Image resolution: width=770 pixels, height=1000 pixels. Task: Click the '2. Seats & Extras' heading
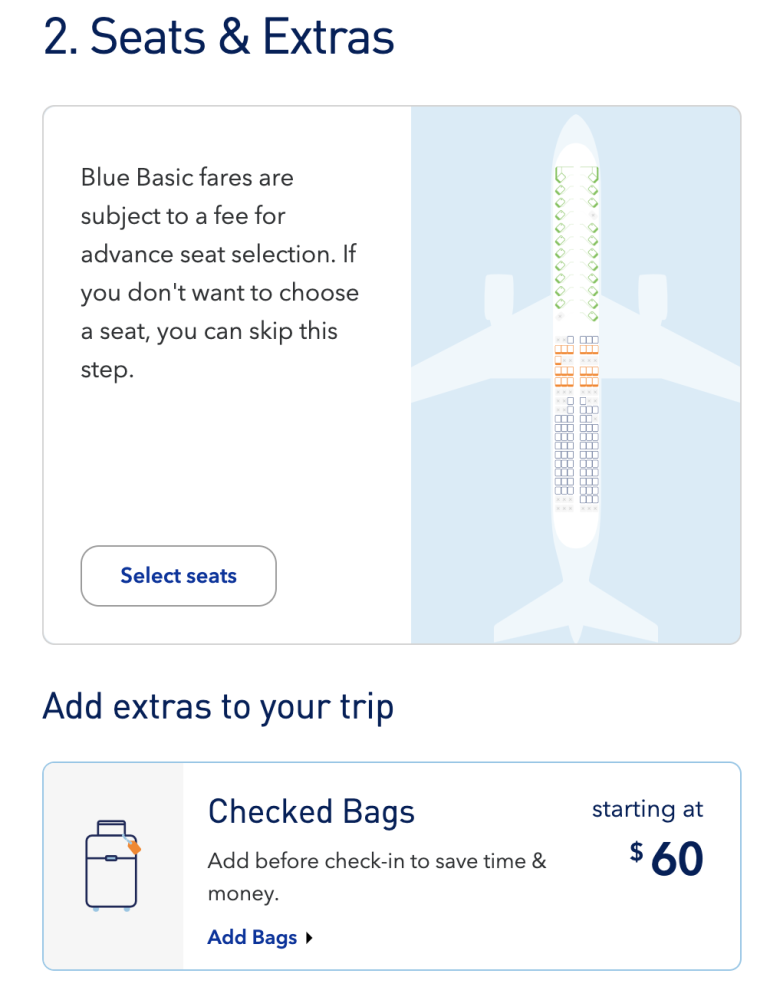[219, 36]
